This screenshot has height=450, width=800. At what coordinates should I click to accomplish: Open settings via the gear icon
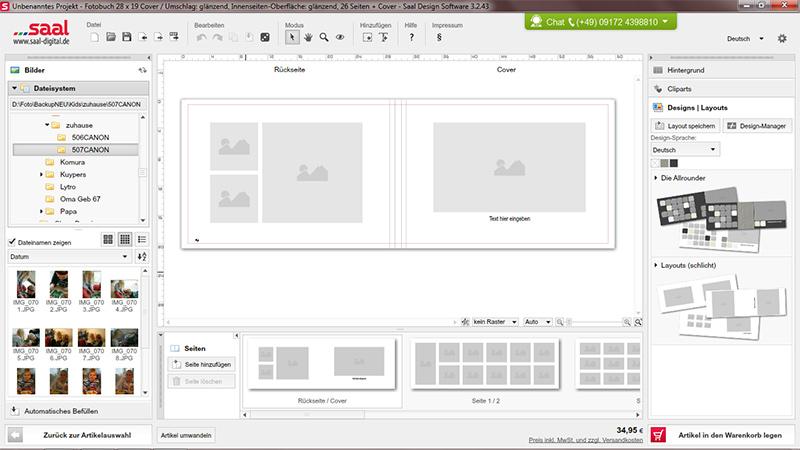click(x=782, y=38)
